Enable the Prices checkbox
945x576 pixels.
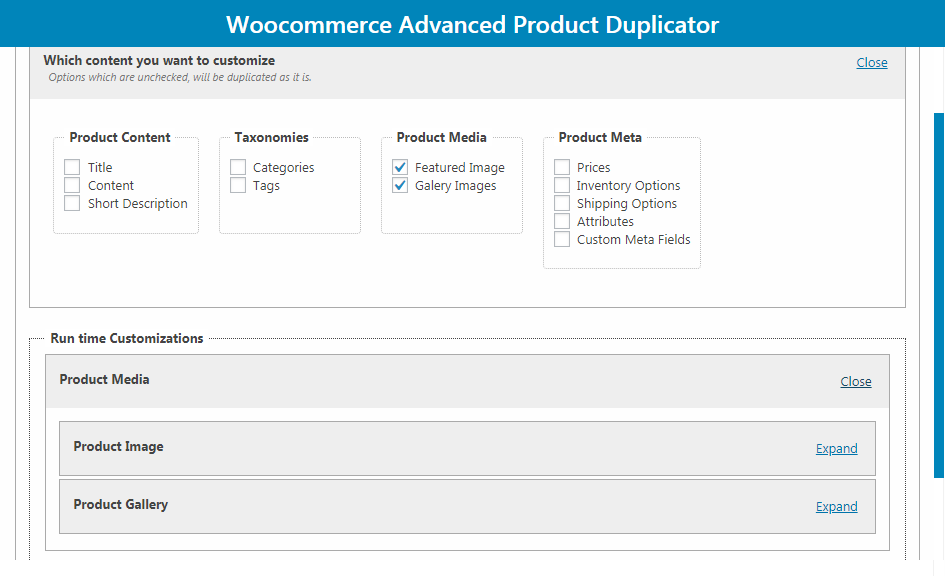[x=562, y=167]
